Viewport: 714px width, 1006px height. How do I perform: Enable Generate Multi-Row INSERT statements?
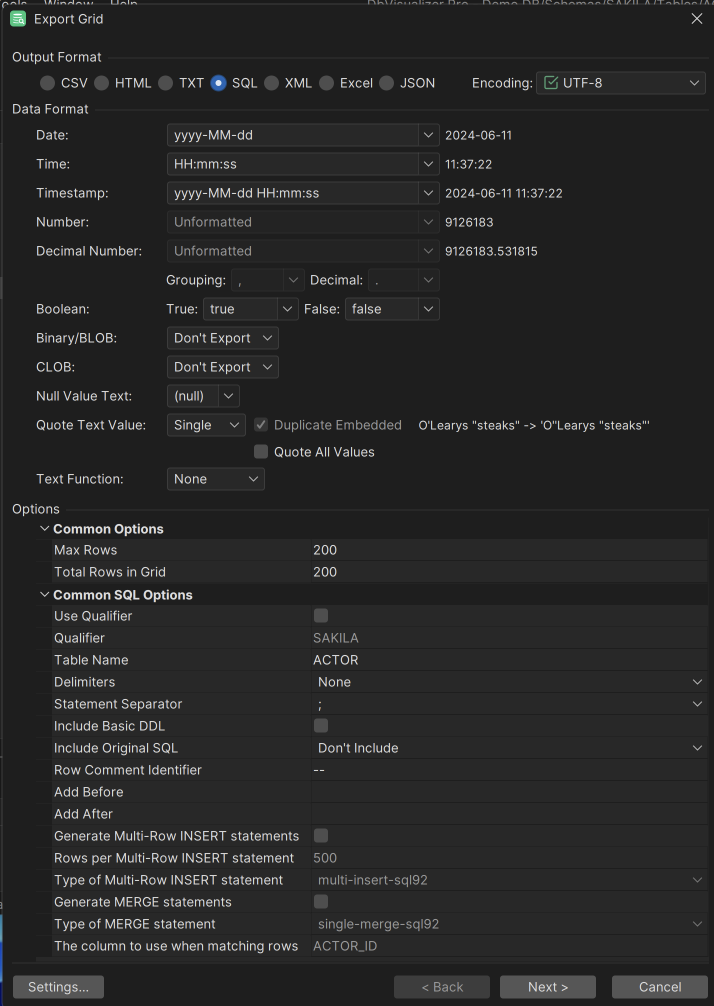pyautogui.click(x=321, y=836)
